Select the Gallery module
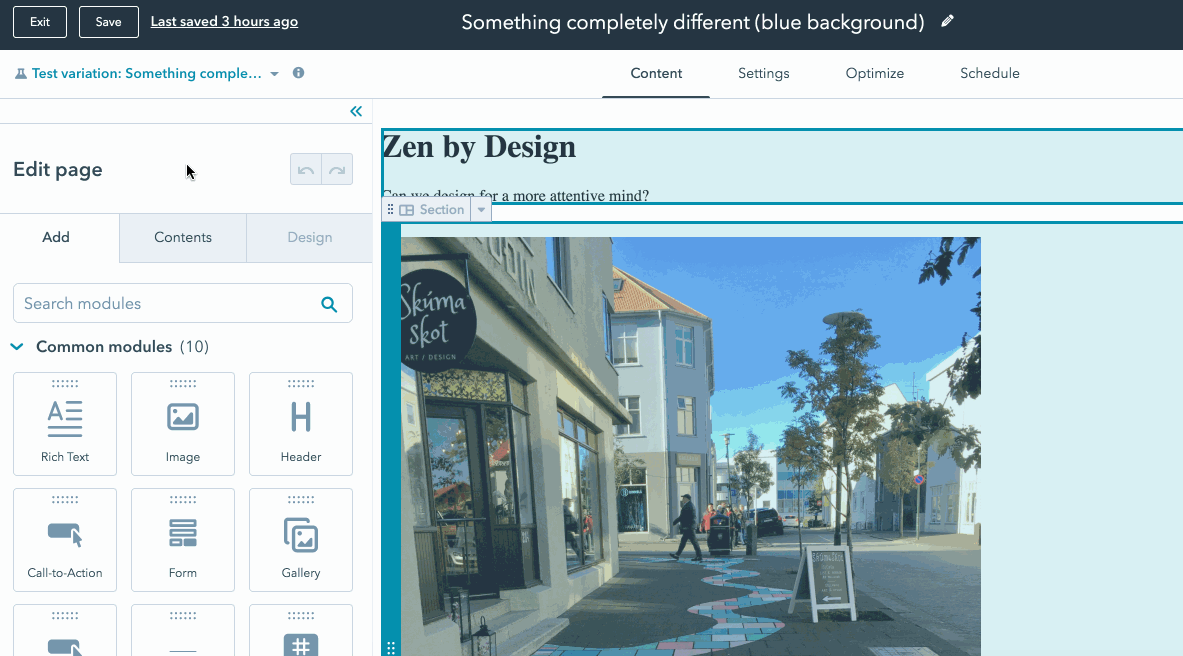The height and width of the screenshot is (656, 1183). 301,541
